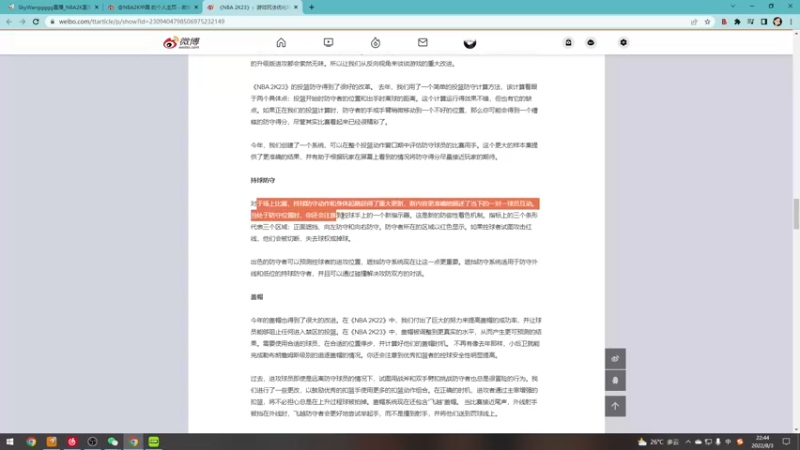Click the microphone tray icon
The image size is (800, 450).
[718, 442]
